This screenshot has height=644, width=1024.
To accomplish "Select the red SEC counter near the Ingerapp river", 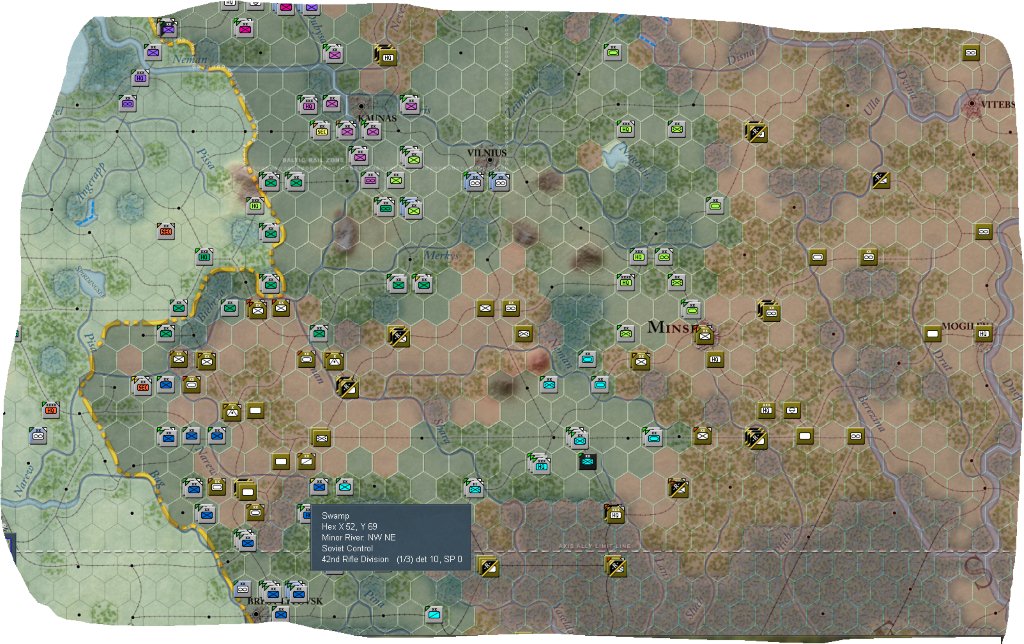I will click(166, 231).
